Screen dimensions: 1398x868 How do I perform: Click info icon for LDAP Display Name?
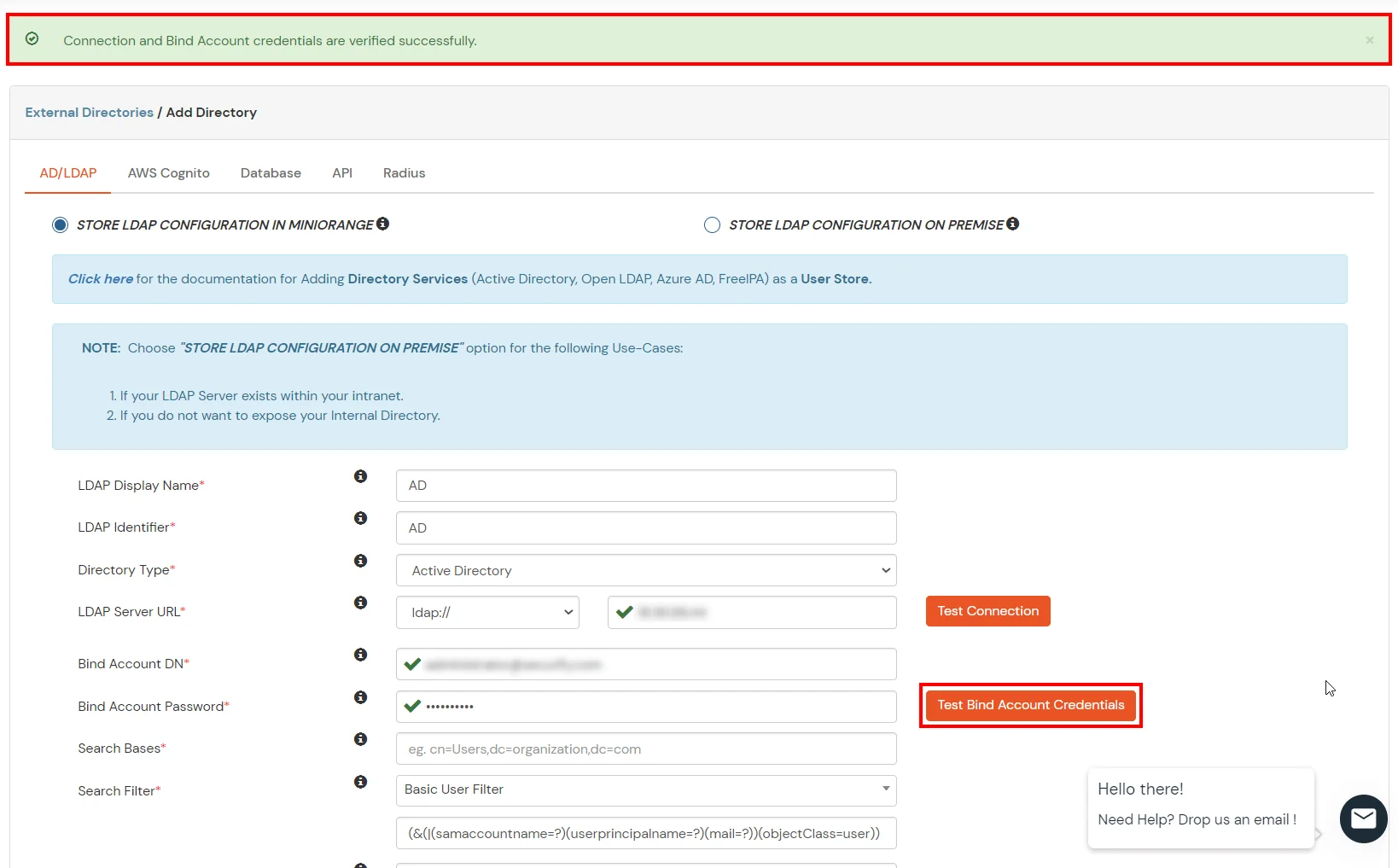361,476
